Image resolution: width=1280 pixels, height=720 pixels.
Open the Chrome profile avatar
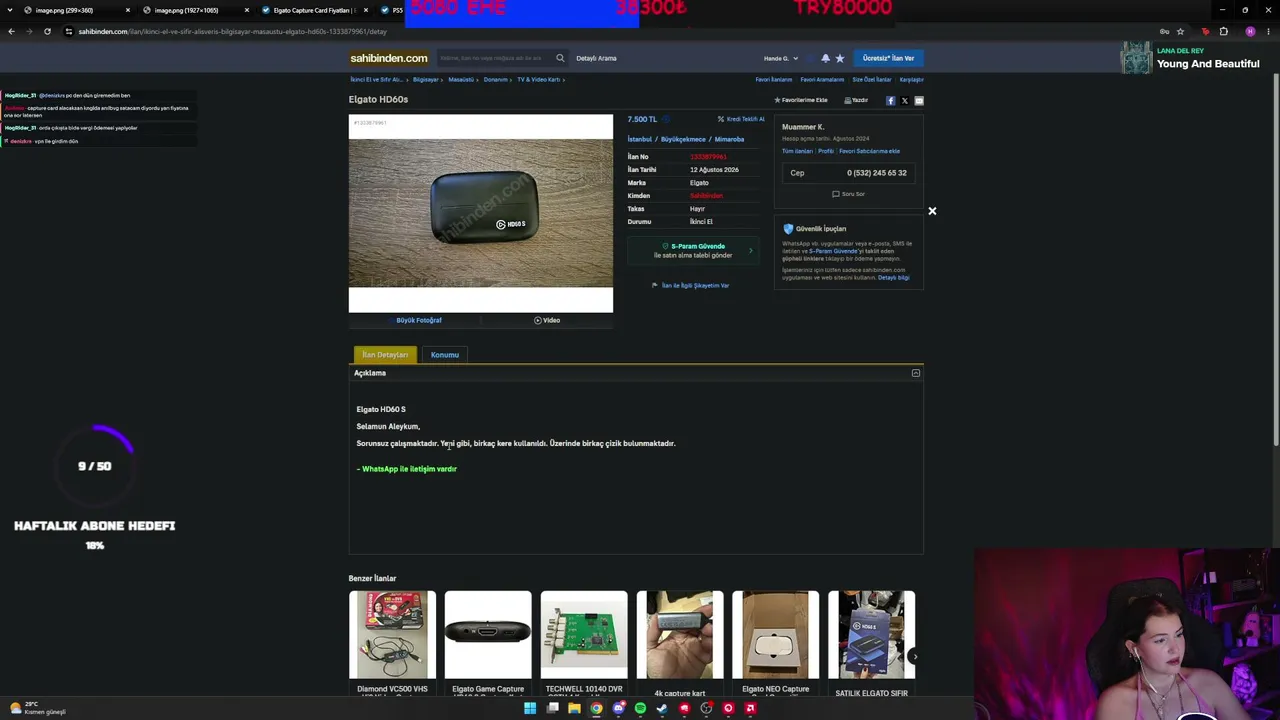[x=1250, y=31]
